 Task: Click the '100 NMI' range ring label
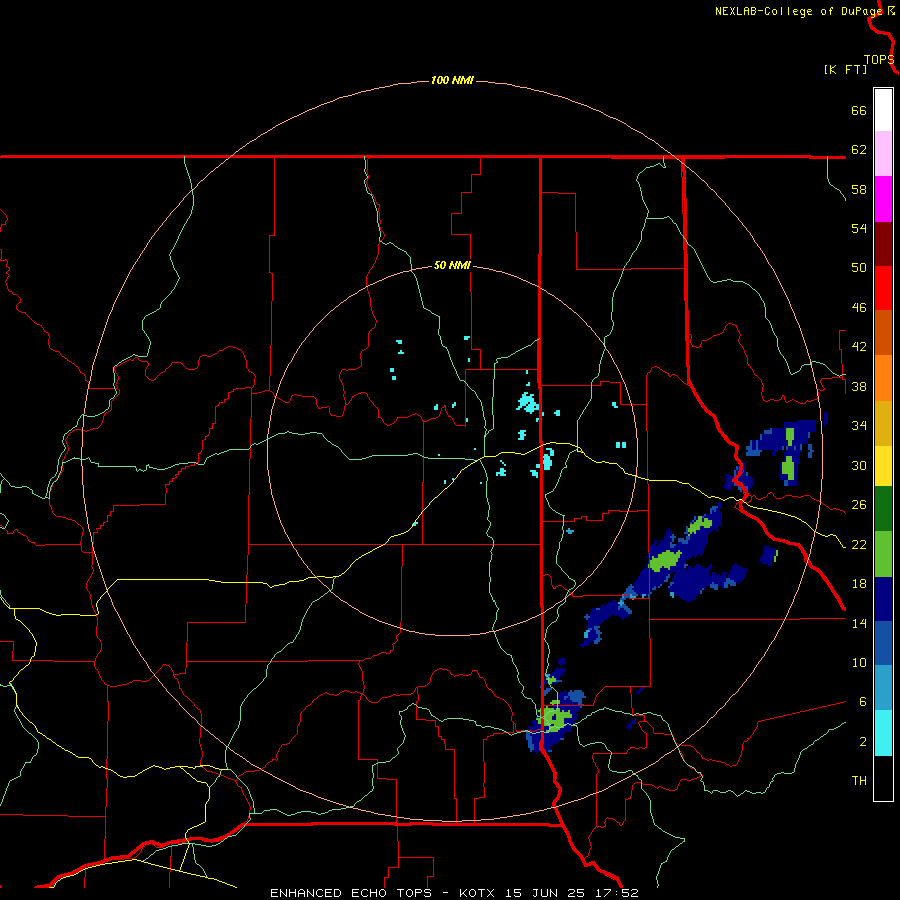click(452, 80)
